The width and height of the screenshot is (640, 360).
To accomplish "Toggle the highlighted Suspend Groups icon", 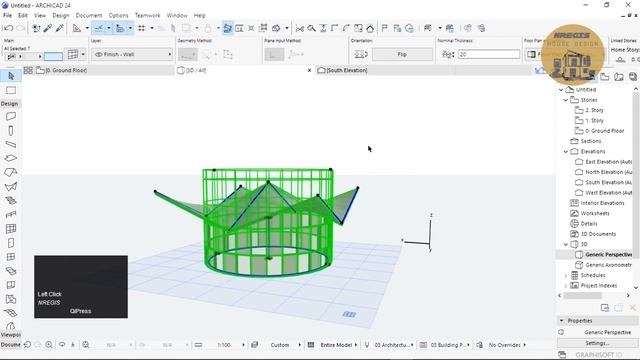I will (x=228, y=28).
